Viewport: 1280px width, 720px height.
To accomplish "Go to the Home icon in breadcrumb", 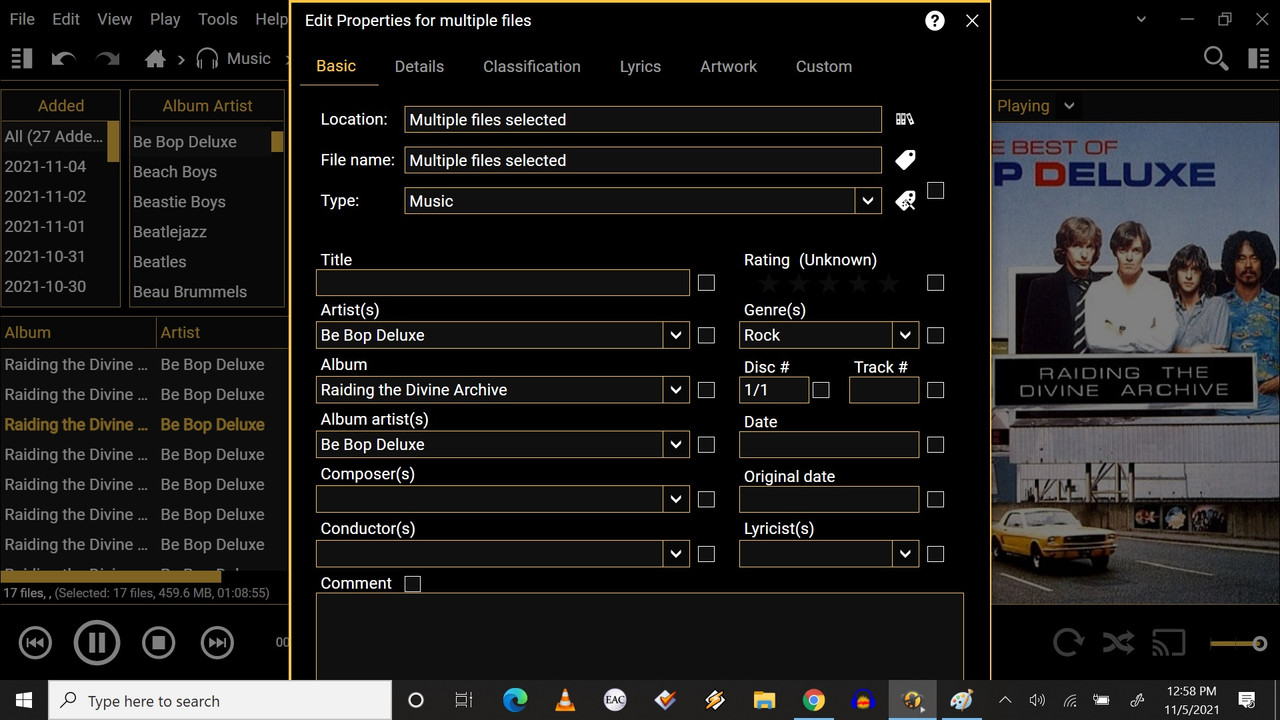I will [155, 59].
